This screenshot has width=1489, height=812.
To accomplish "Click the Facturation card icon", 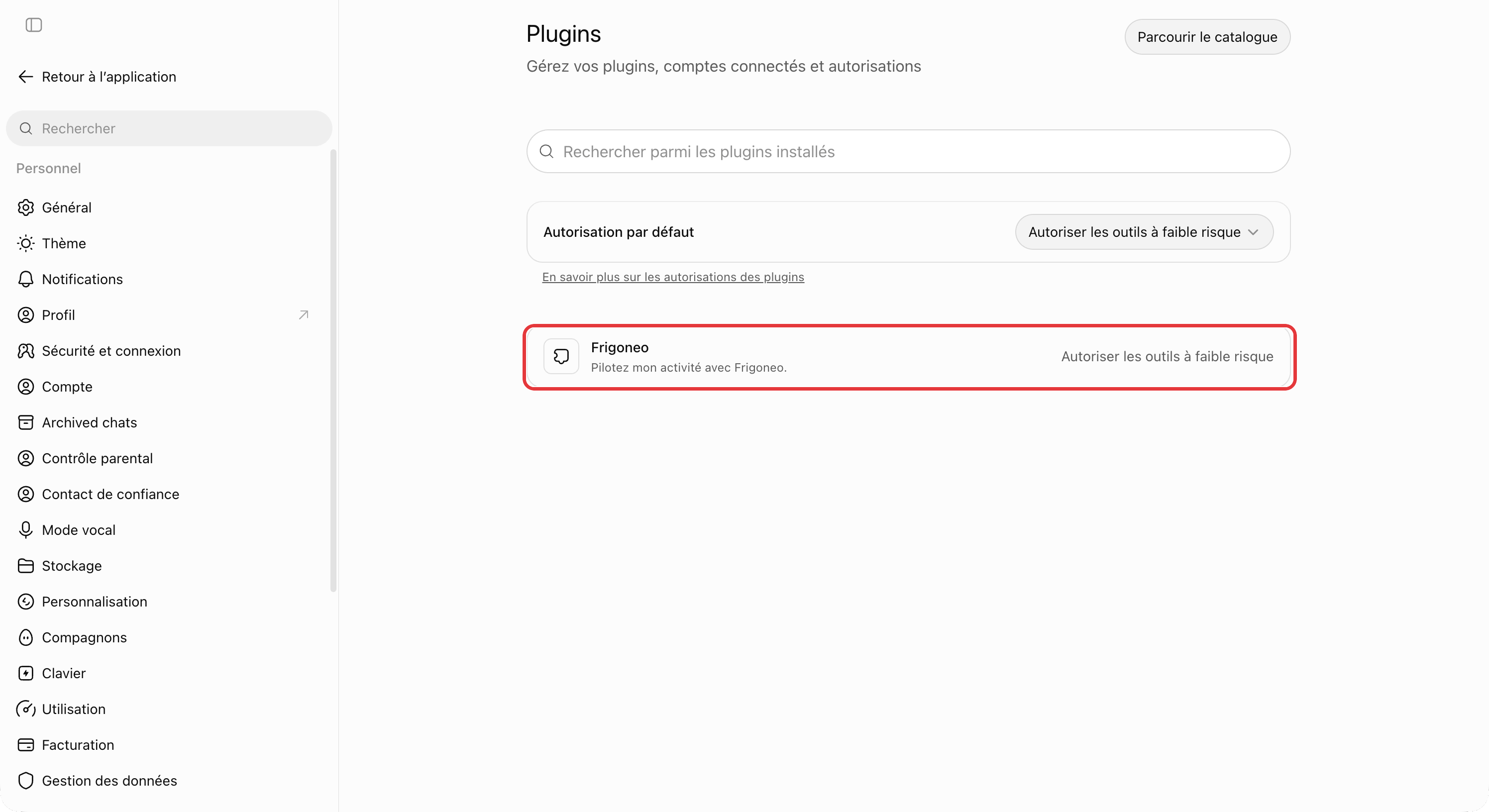I will 25,745.
